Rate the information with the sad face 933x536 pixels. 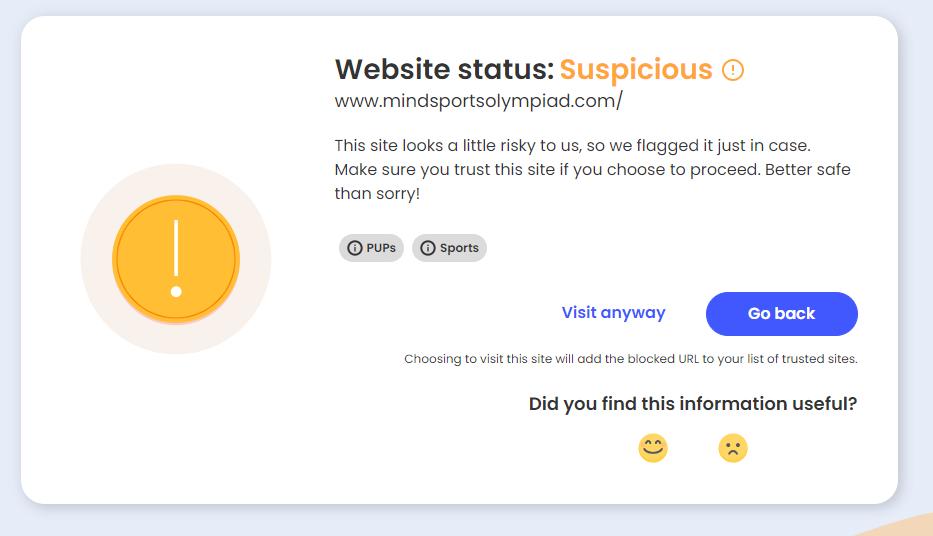coord(733,448)
